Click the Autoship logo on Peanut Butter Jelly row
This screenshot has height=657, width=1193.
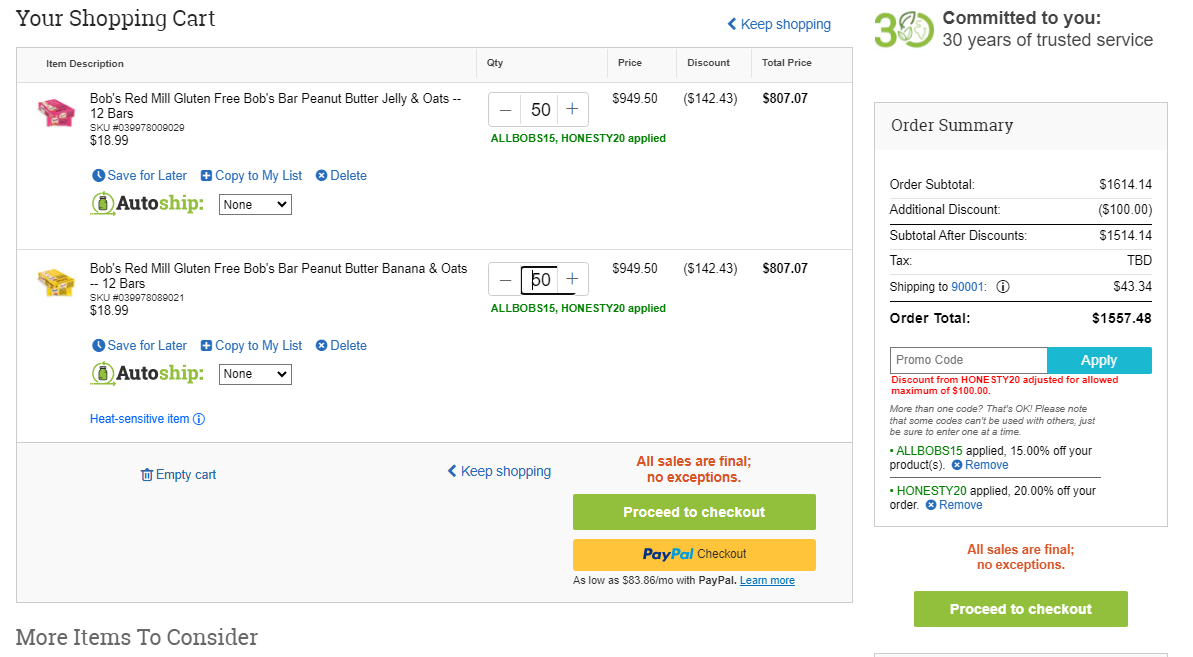coord(148,204)
